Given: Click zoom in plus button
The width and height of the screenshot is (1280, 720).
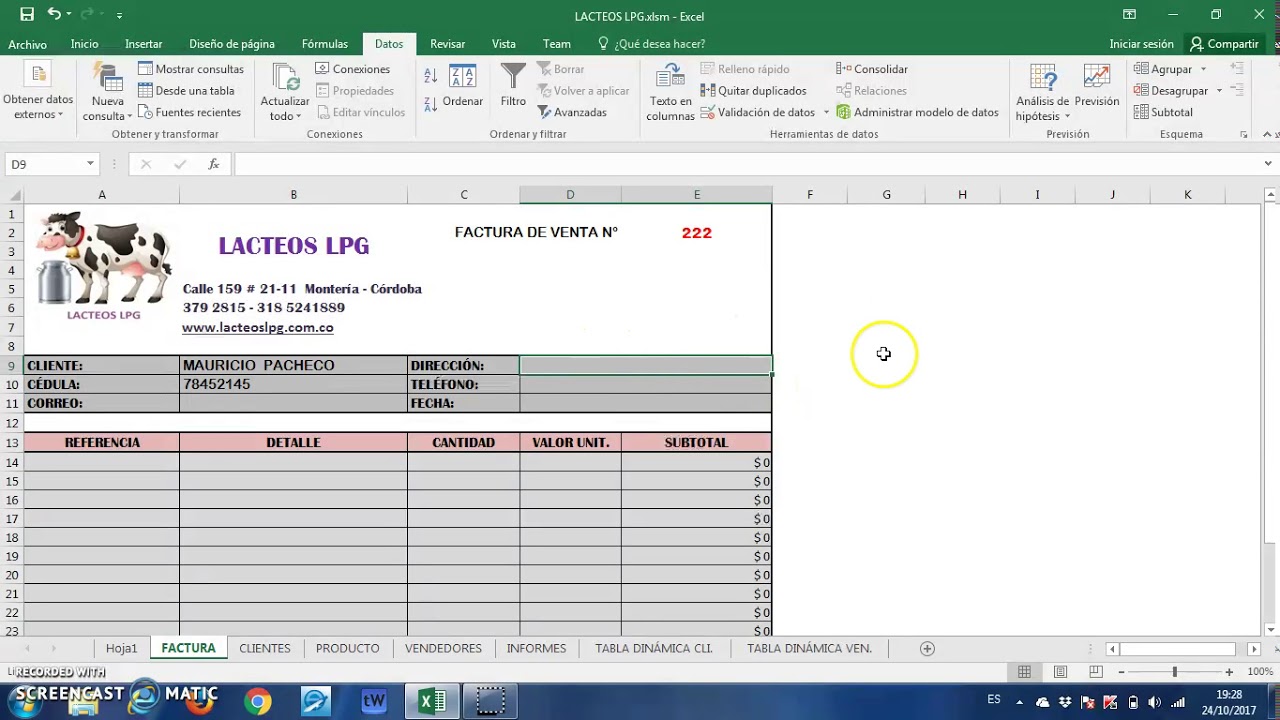Looking at the screenshot, I should coord(1229,672).
